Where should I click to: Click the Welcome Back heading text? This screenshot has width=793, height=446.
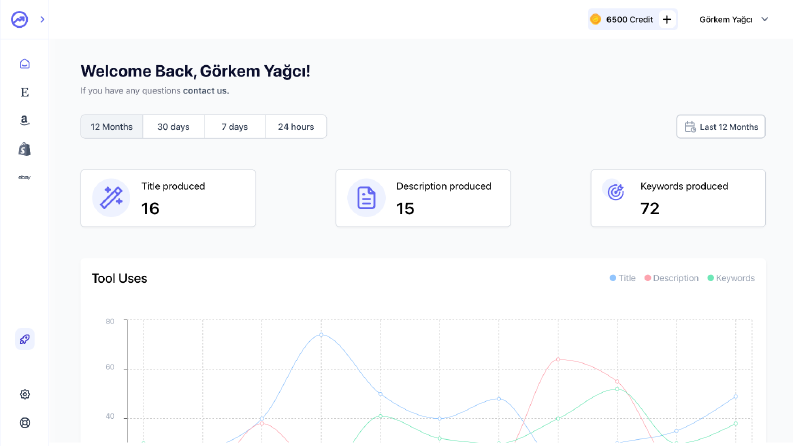[x=195, y=71]
